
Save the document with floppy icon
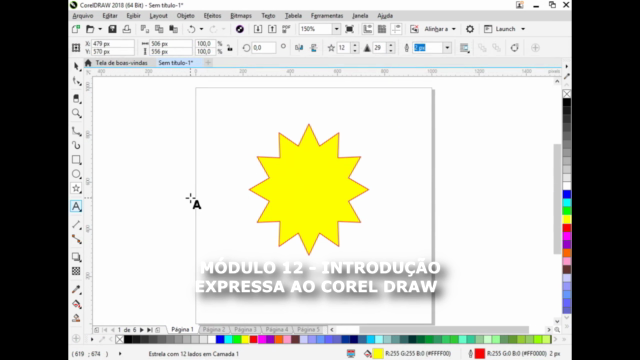click(x=112, y=29)
